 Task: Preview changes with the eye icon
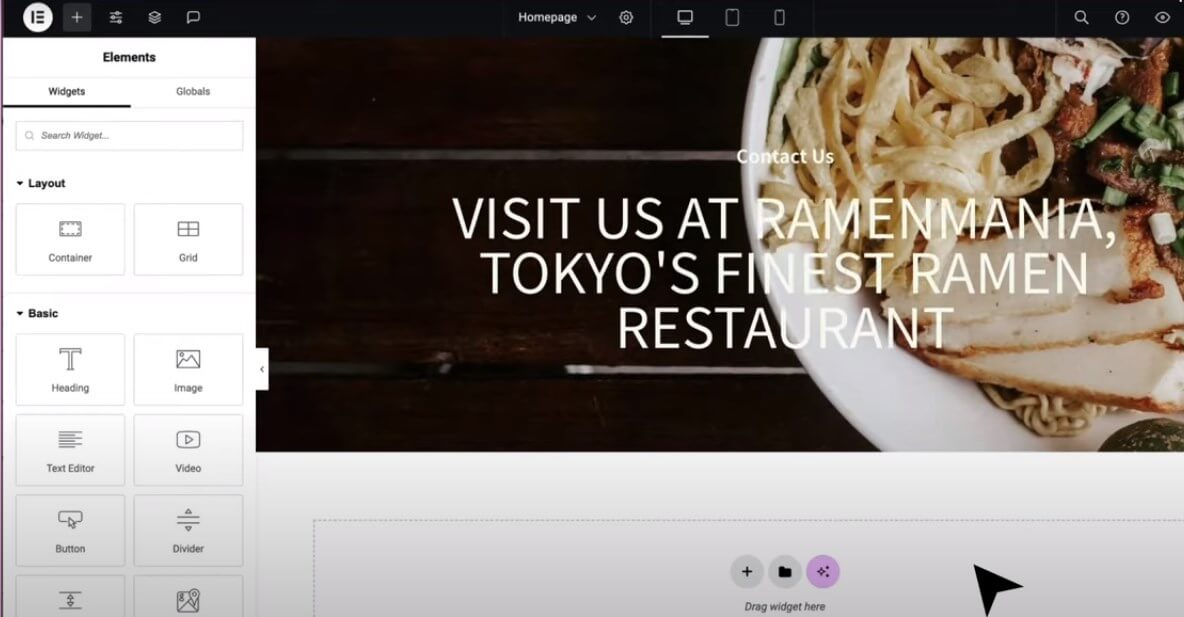pos(1162,17)
